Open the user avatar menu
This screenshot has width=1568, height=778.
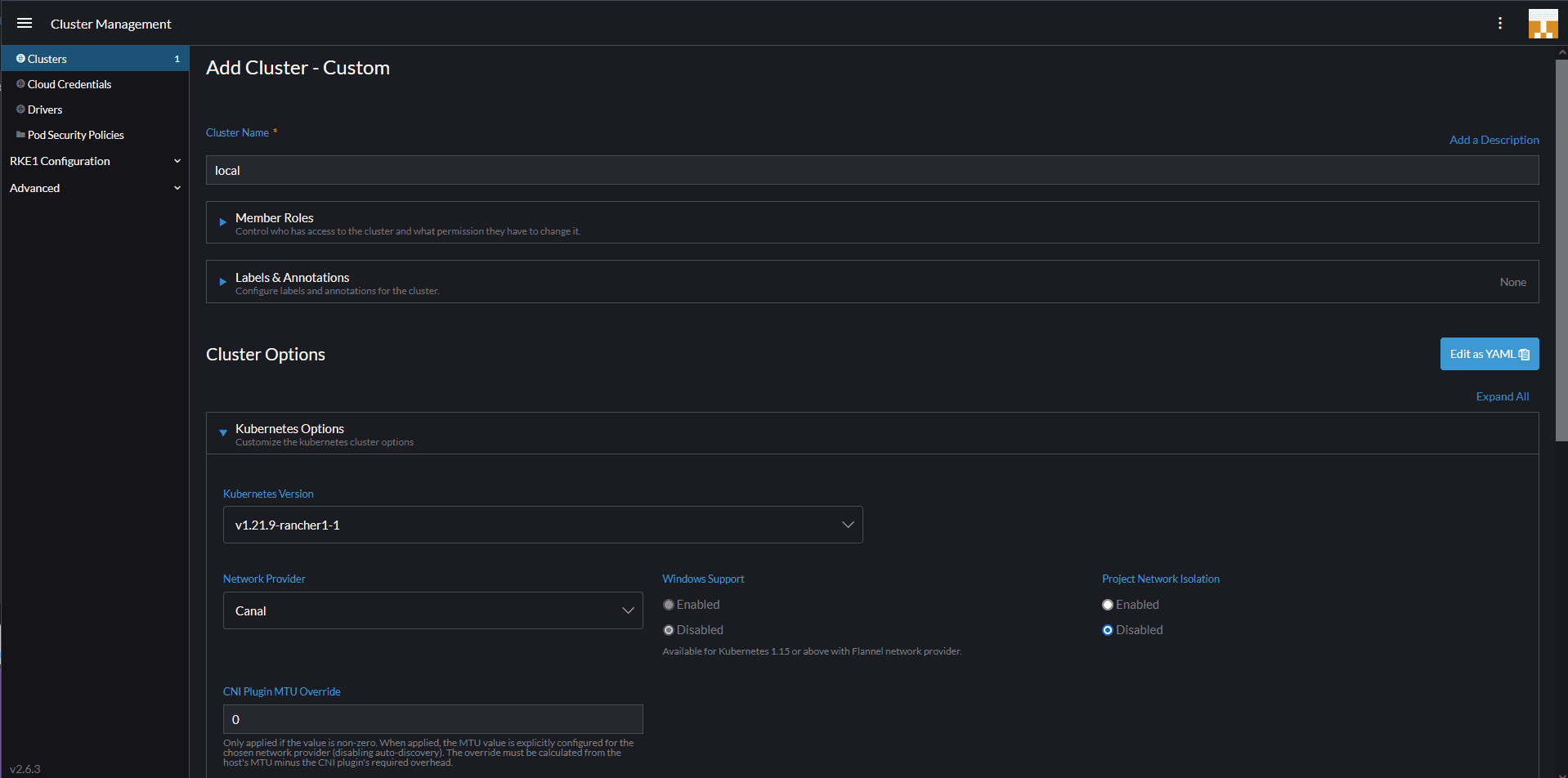(x=1543, y=24)
